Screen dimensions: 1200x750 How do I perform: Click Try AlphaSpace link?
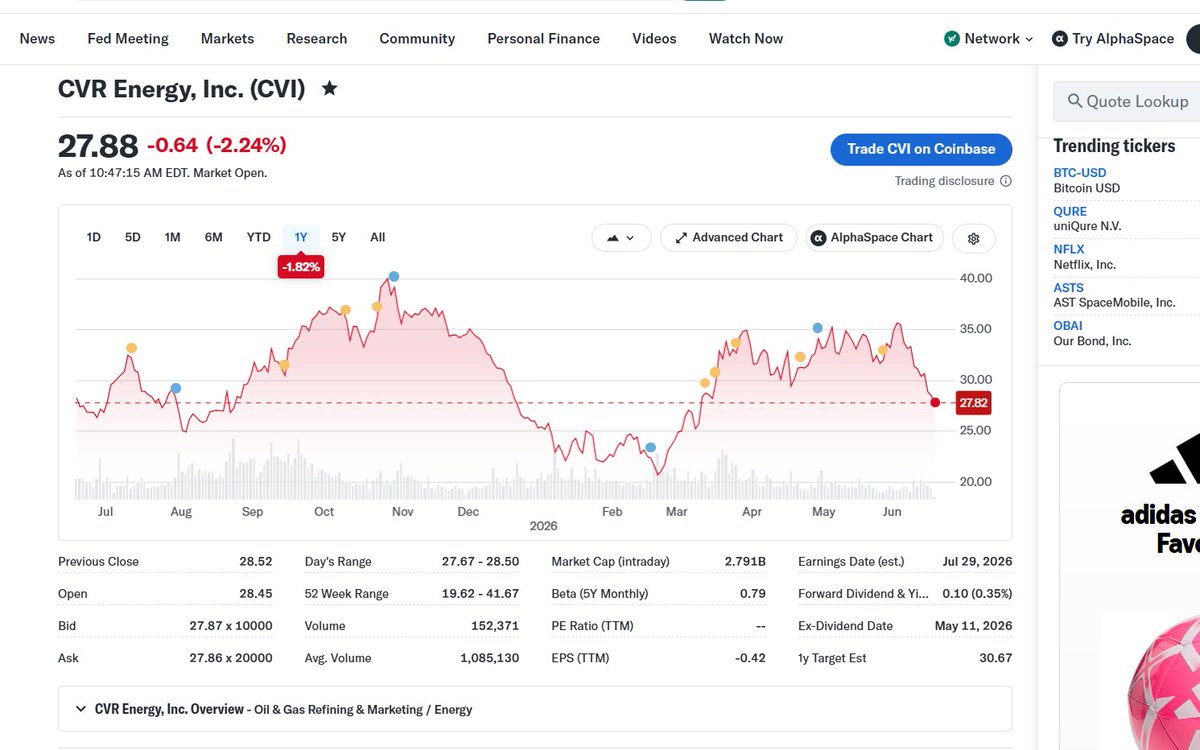pyautogui.click(x=1113, y=39)
